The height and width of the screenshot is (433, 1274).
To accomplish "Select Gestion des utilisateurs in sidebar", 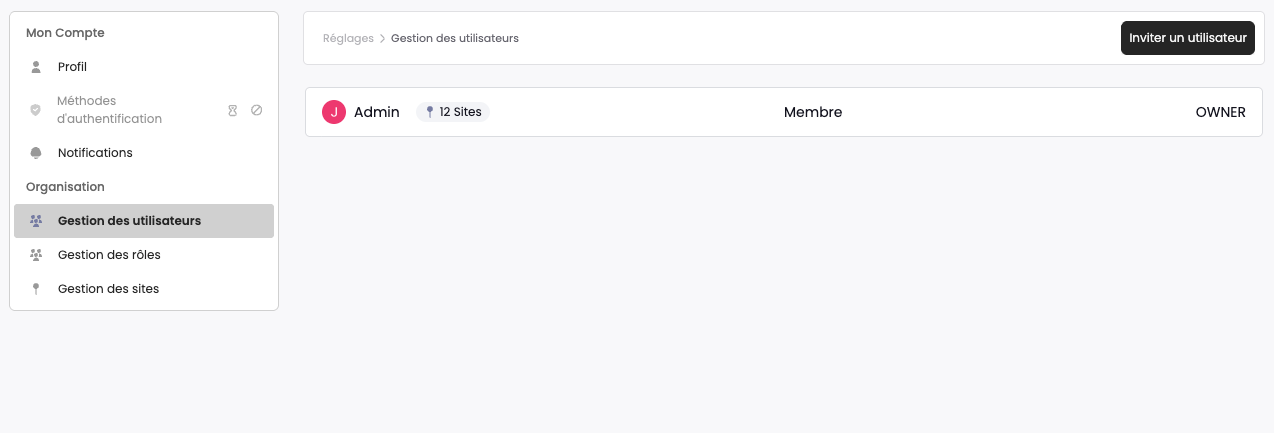I will click(x=144, y=221).
